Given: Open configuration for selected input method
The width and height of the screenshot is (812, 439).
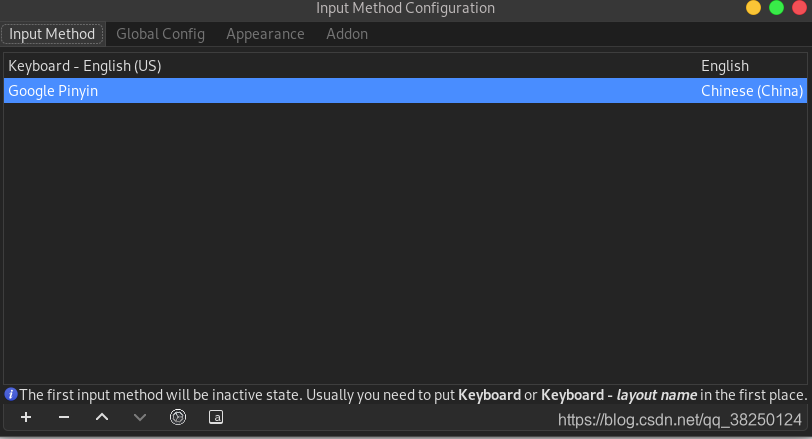Looking at the screenshot, I should 178,417.
